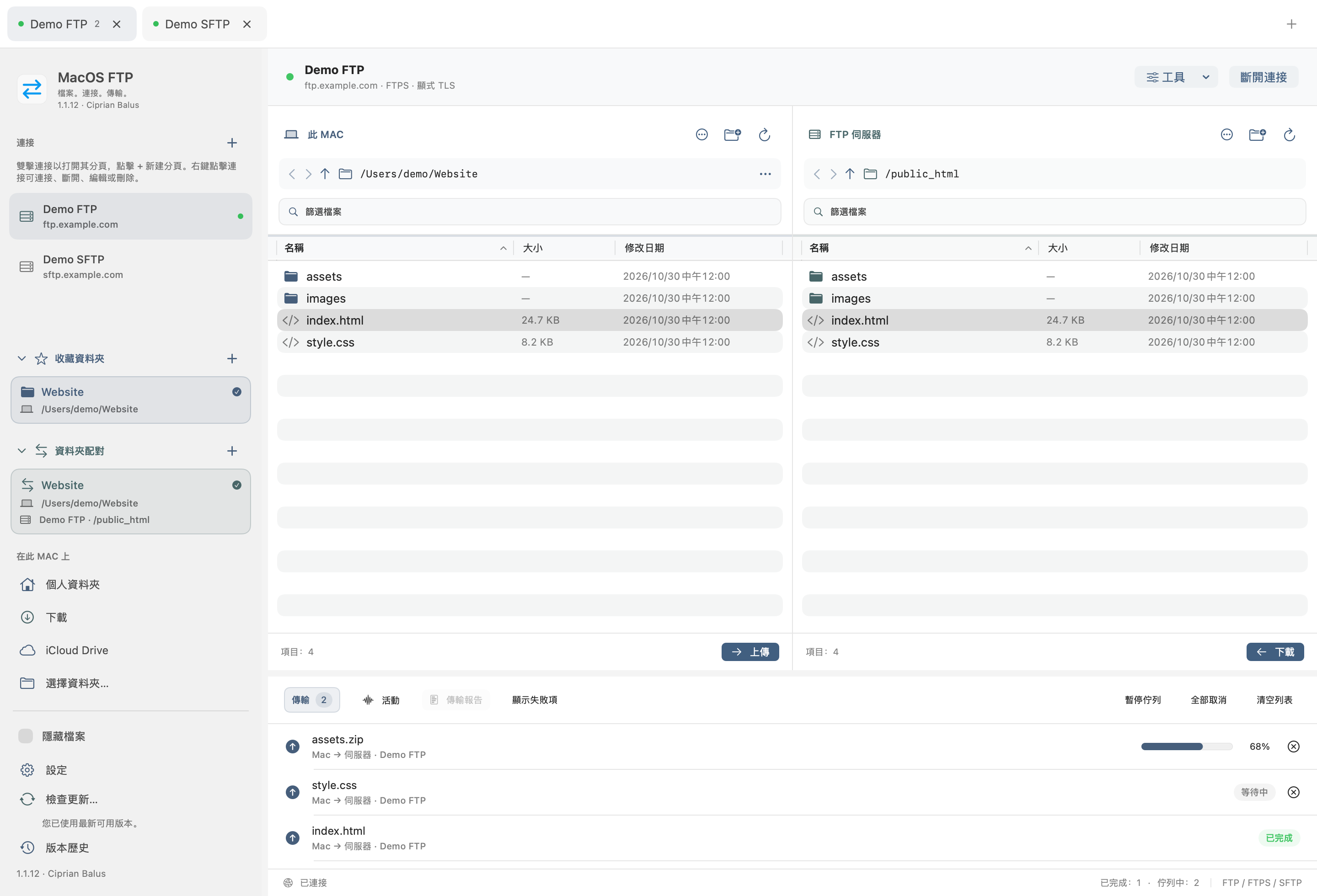Click 斷開連接 disconnect button

click(1263, 77)
